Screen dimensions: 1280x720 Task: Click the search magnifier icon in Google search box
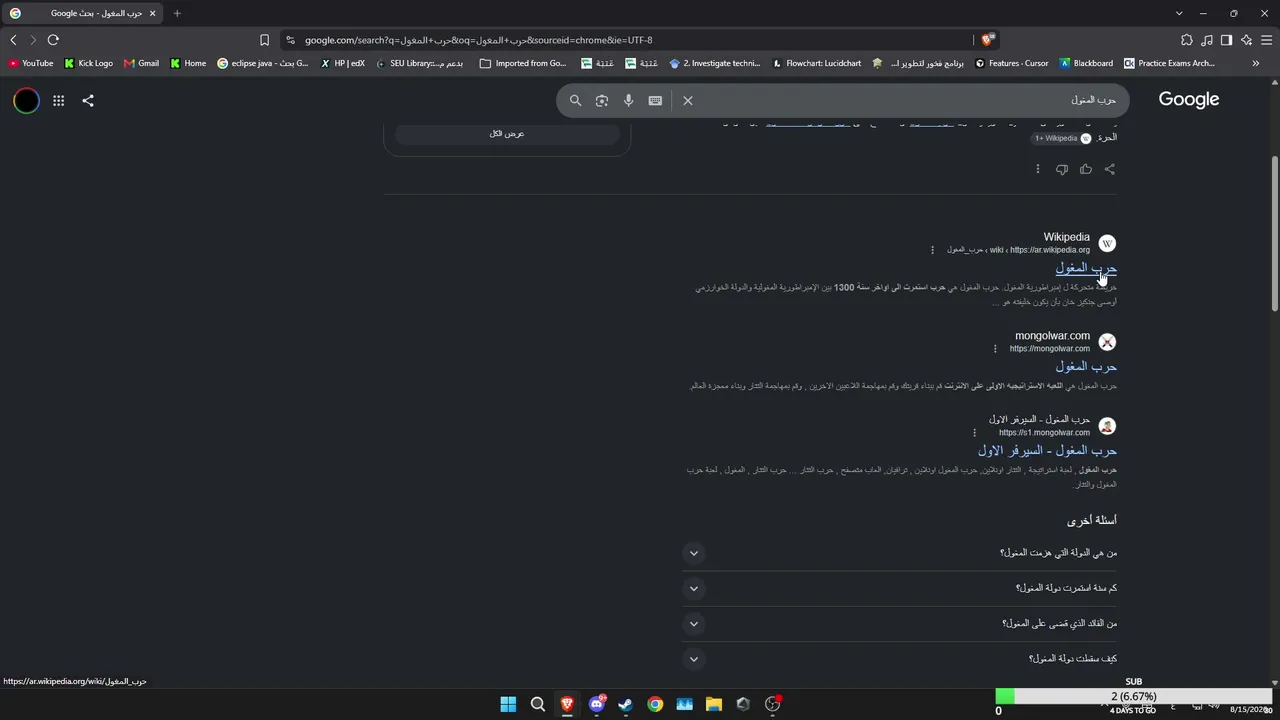tap(575, 100)
